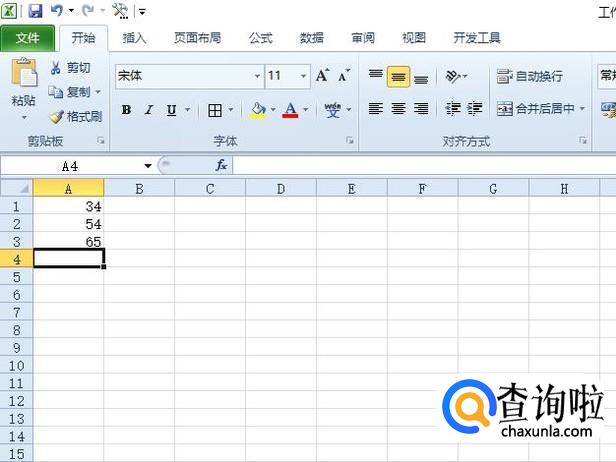The height and width of the screenshot is (462, 616).
Task: Toggle Bold formatting
Action: pyautogui.click(x=126, y=110)
